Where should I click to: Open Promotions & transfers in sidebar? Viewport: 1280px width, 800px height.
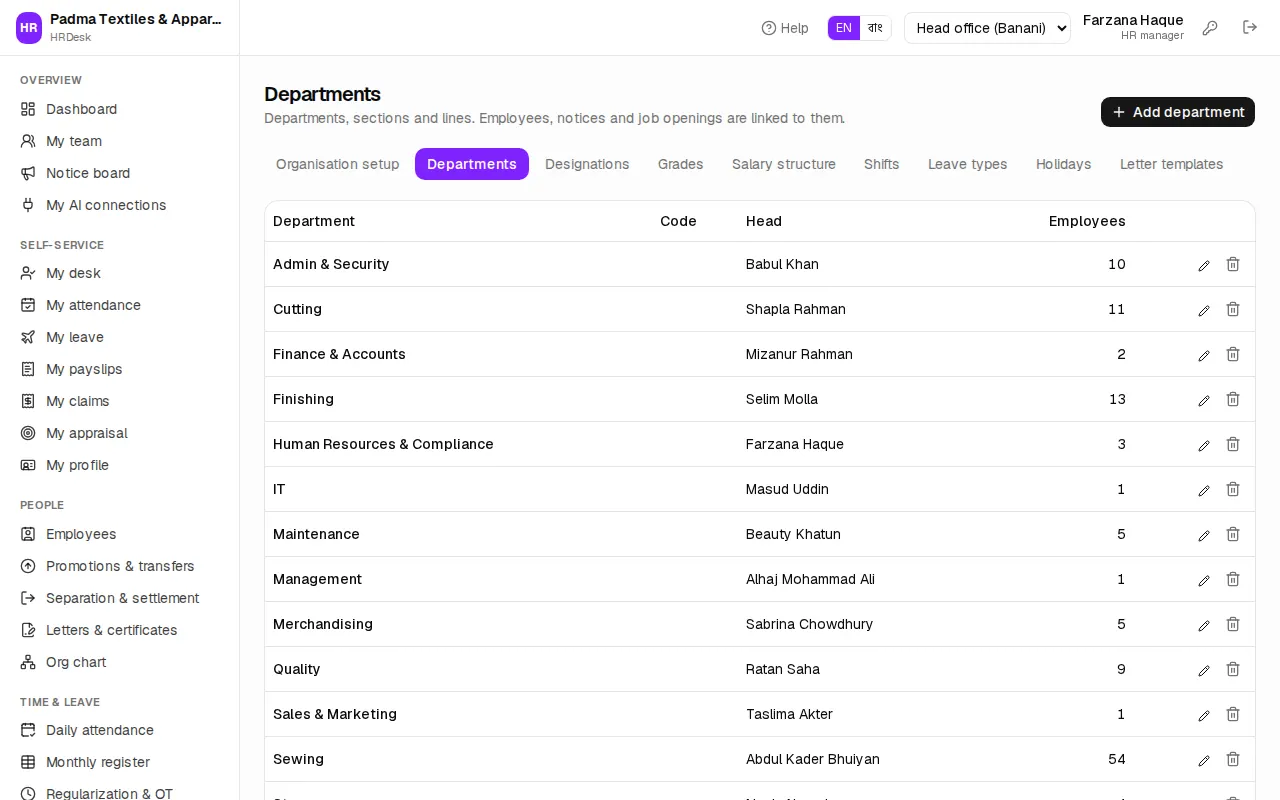tap(120, 566)
